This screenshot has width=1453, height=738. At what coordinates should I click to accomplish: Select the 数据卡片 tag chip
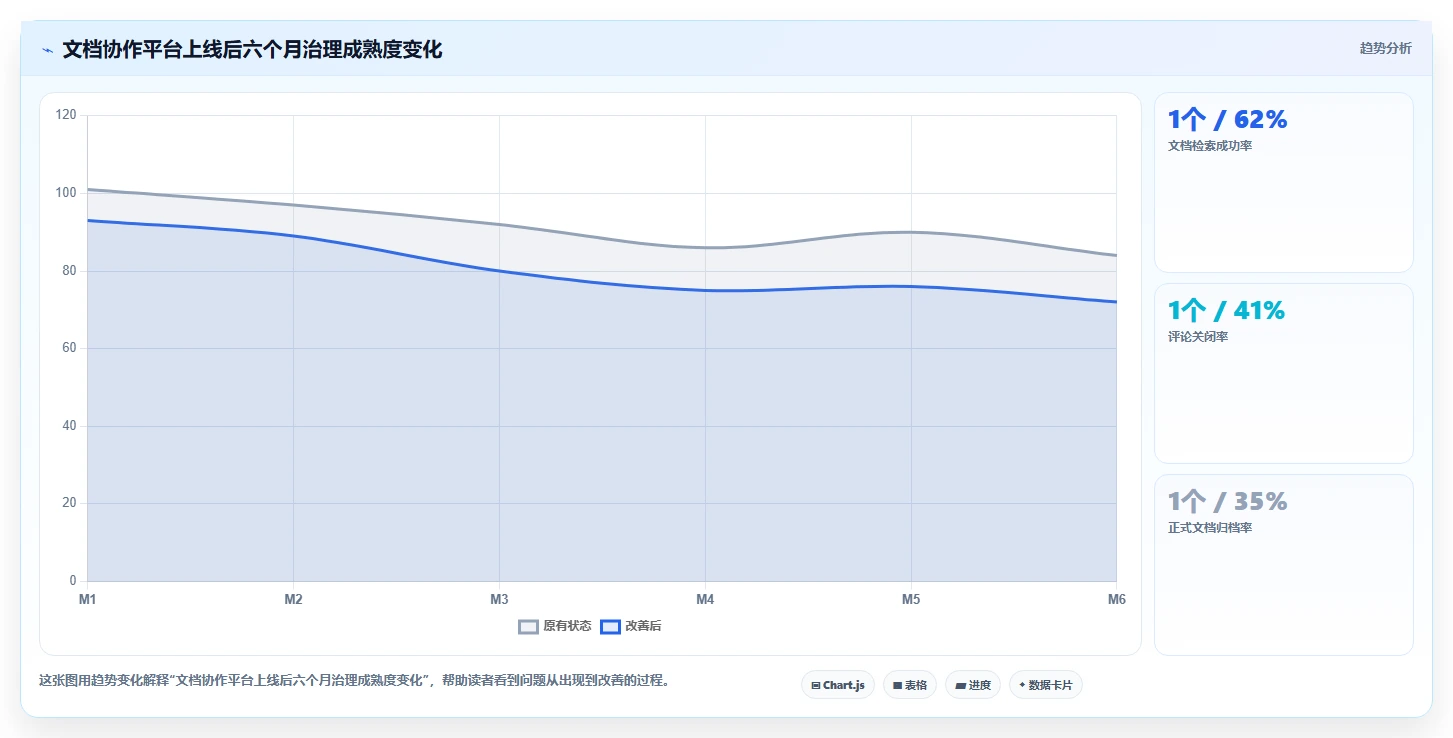pos(1045,685)
